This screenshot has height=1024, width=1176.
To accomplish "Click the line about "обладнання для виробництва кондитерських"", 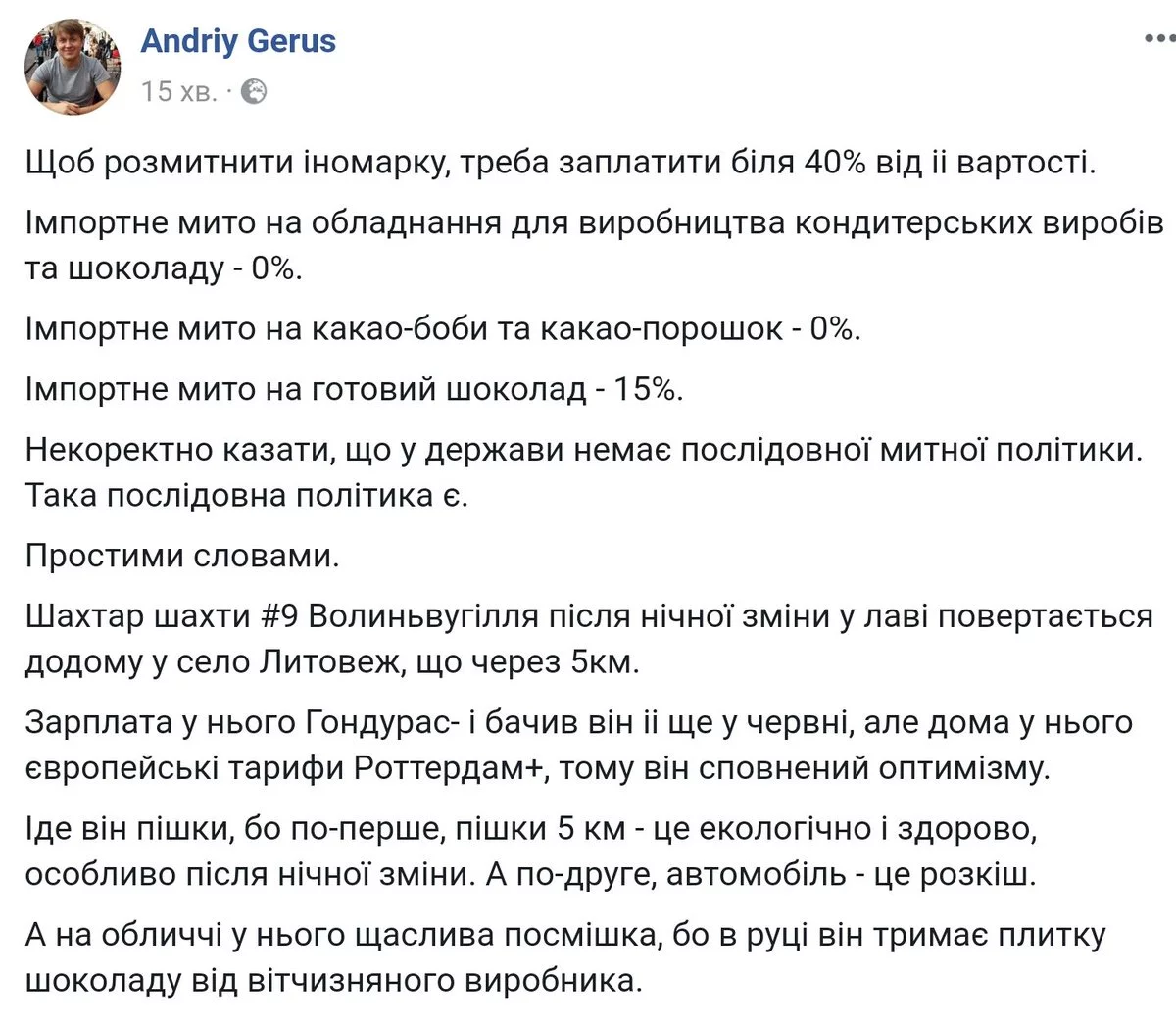I will (594, 223).
